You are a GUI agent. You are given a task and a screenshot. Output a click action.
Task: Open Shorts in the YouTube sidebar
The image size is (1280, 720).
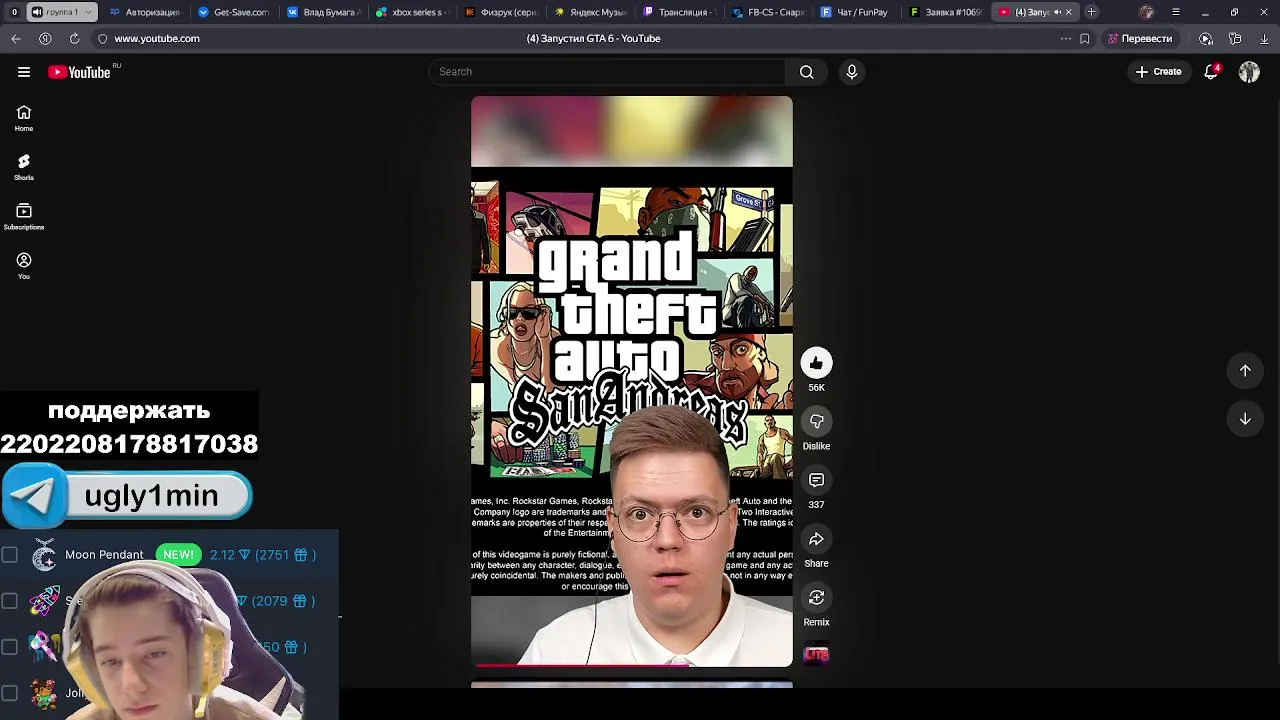click(24, 167)
